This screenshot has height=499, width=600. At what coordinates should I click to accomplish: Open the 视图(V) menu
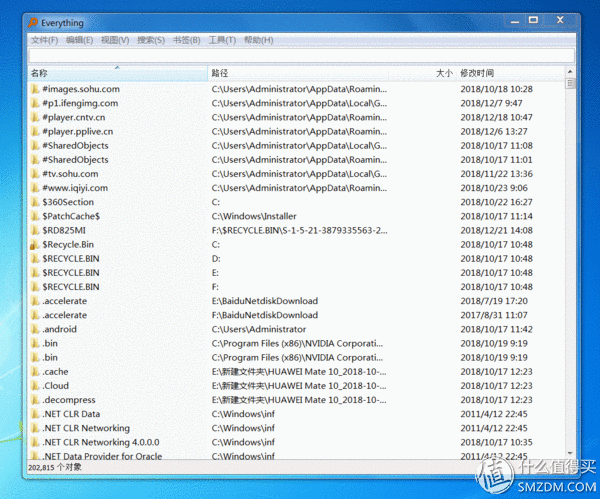(115, 40)
